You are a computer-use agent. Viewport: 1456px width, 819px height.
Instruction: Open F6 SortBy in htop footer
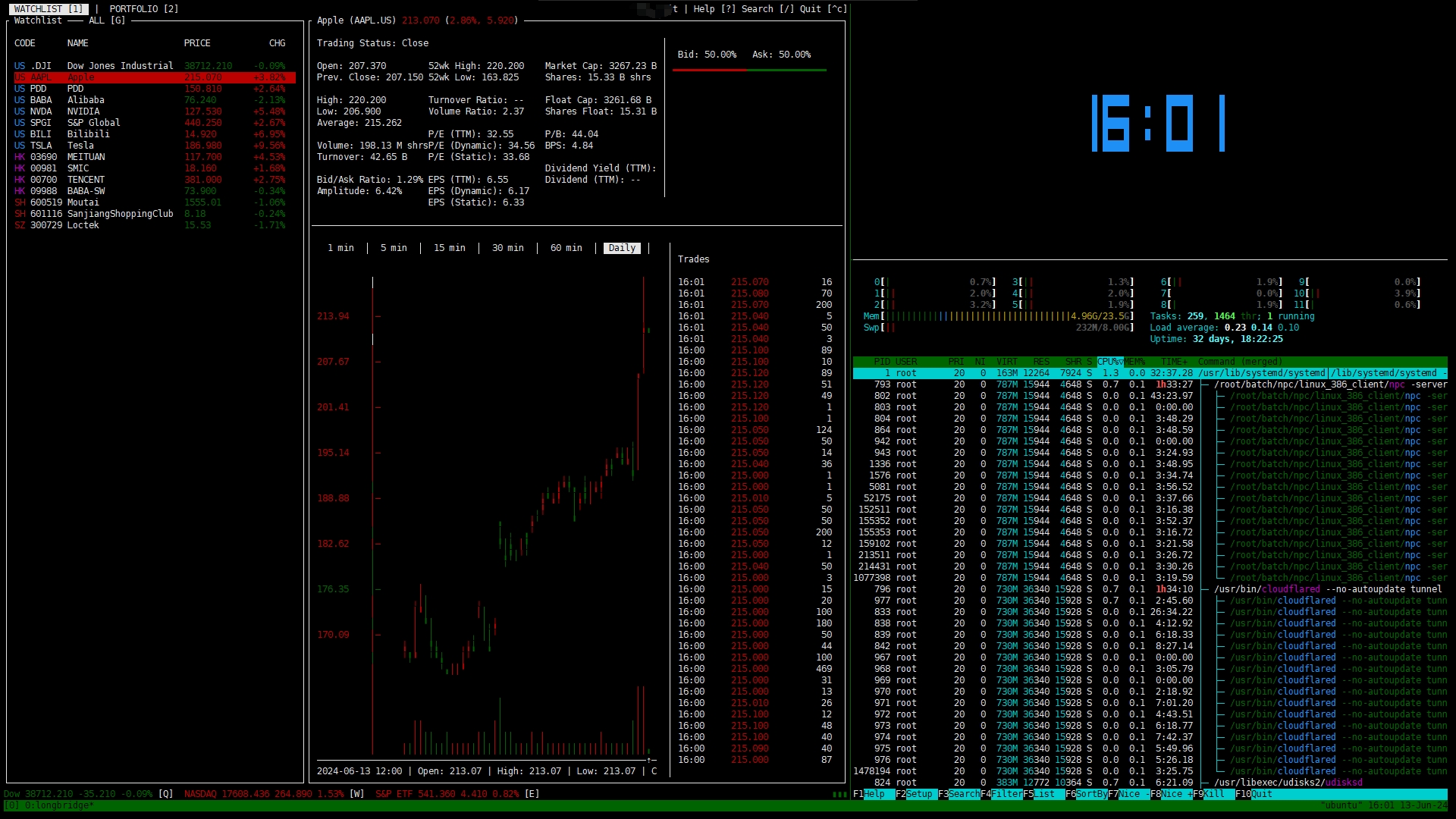(1086, 794)
